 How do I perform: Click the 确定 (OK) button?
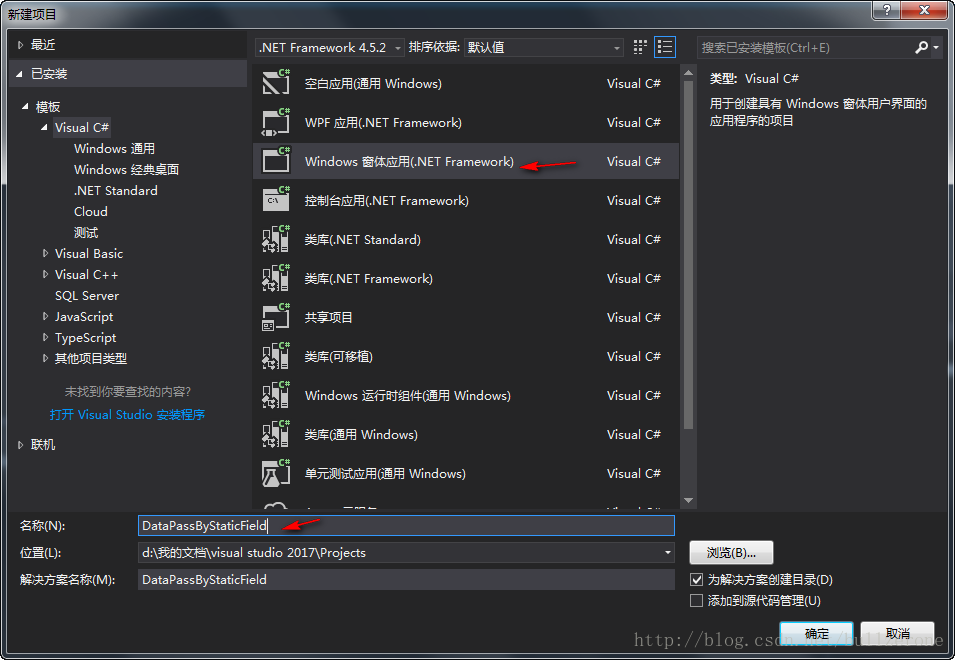(x=816, y=634)
